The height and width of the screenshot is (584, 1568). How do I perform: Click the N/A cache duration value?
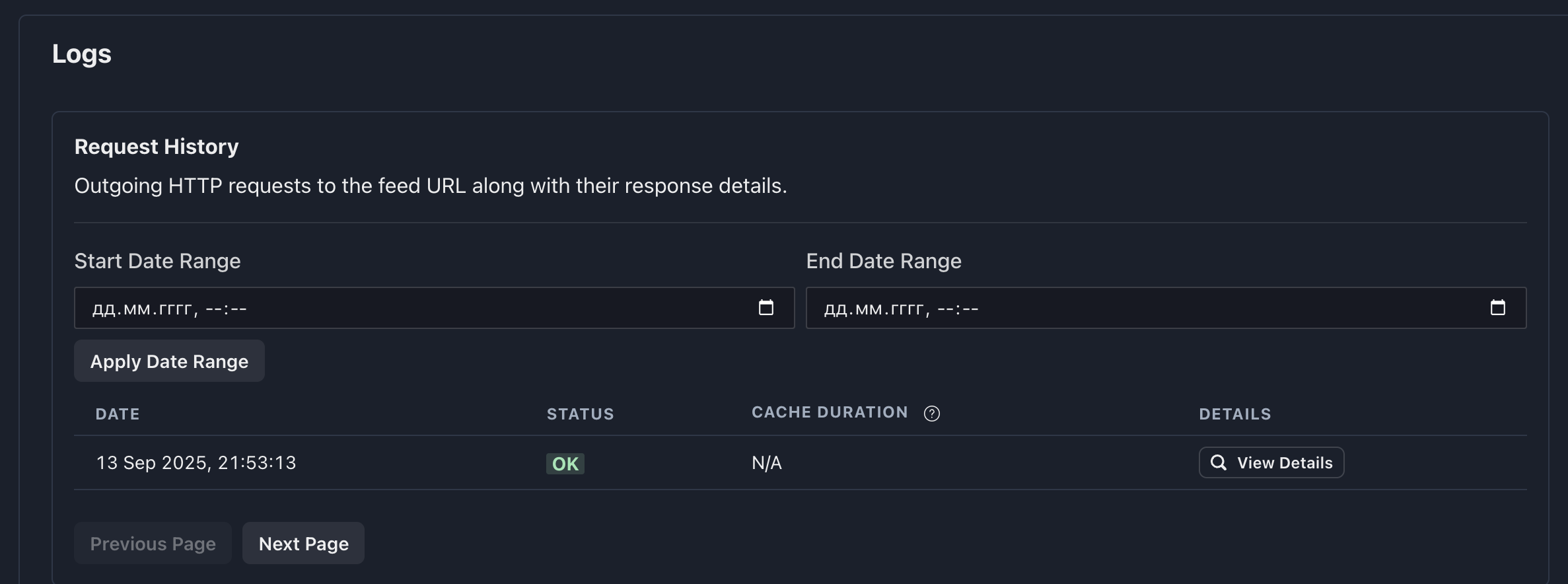pos(766,462)
